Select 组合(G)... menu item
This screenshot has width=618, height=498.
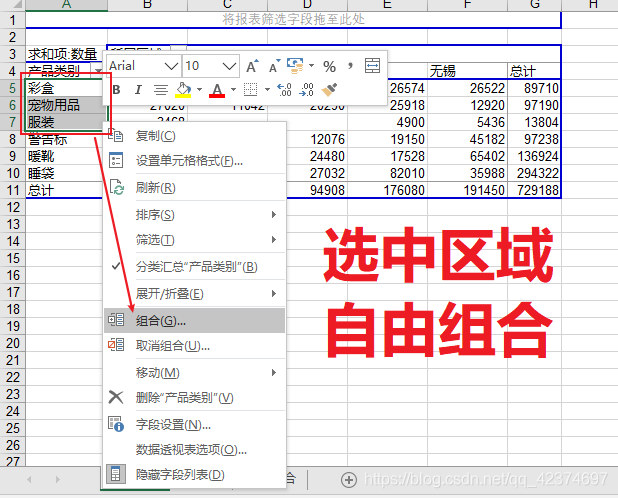tap(194, 321)
